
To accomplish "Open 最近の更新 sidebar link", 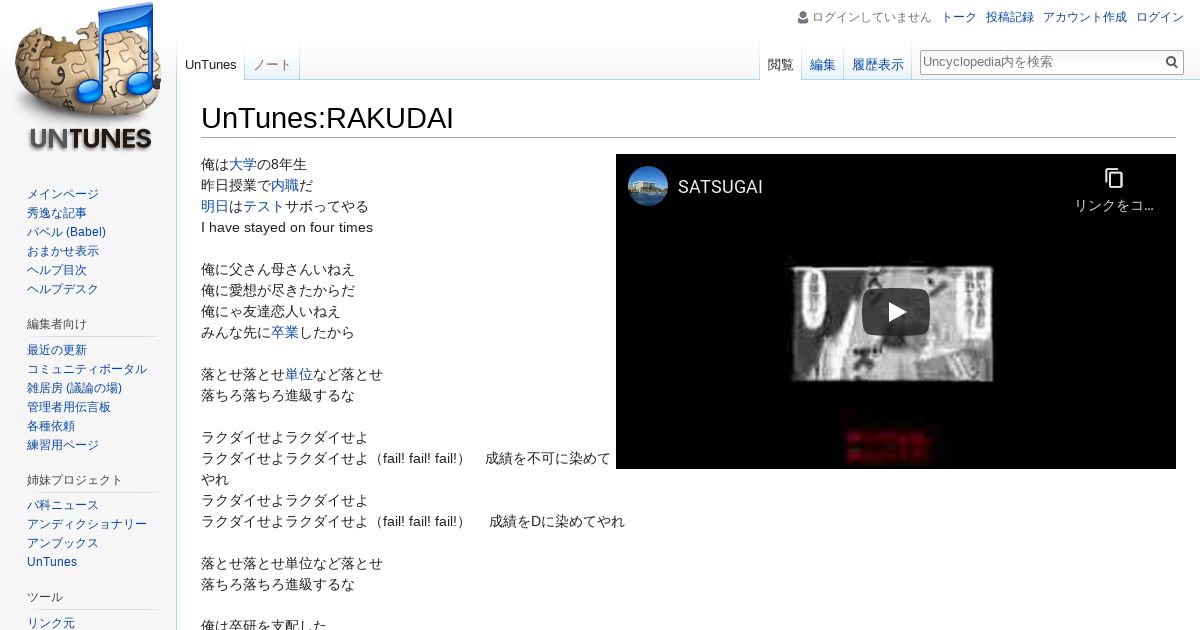I will pos(57,350).
